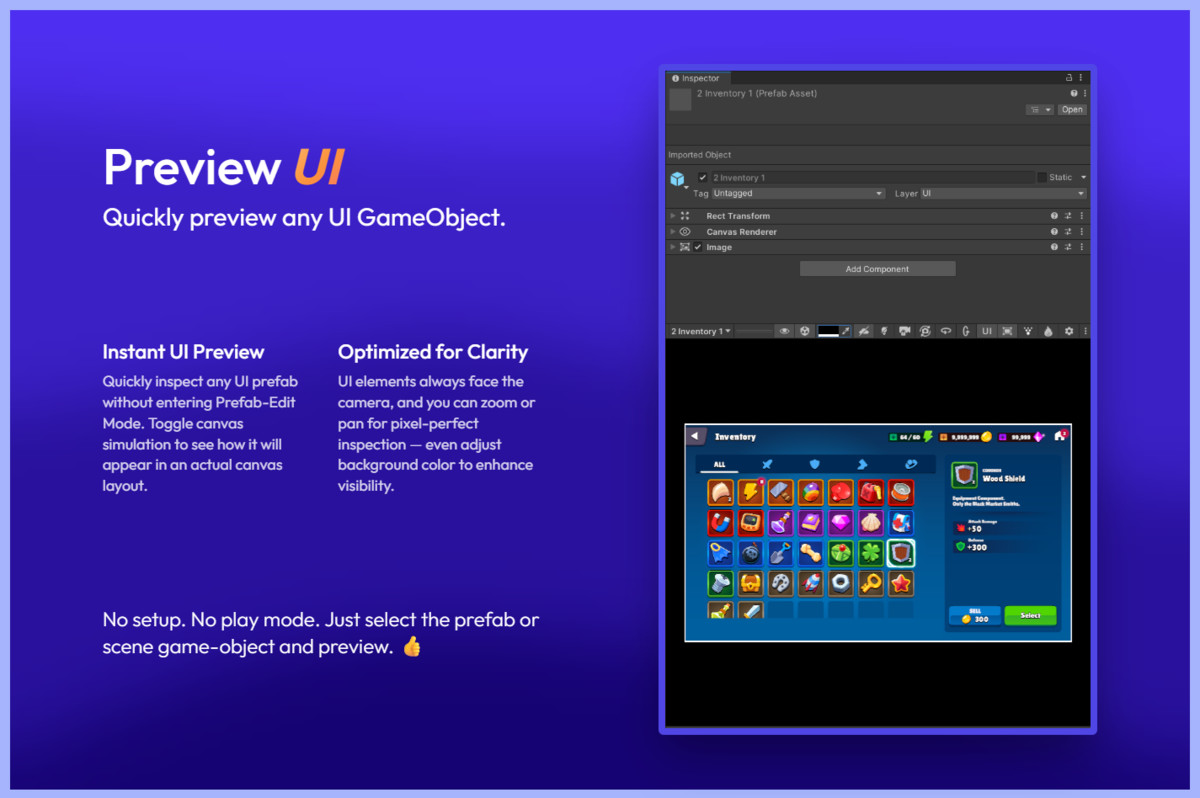
Task: Open the Inspector kebab menu
Action: click(x=1080, y=78)
